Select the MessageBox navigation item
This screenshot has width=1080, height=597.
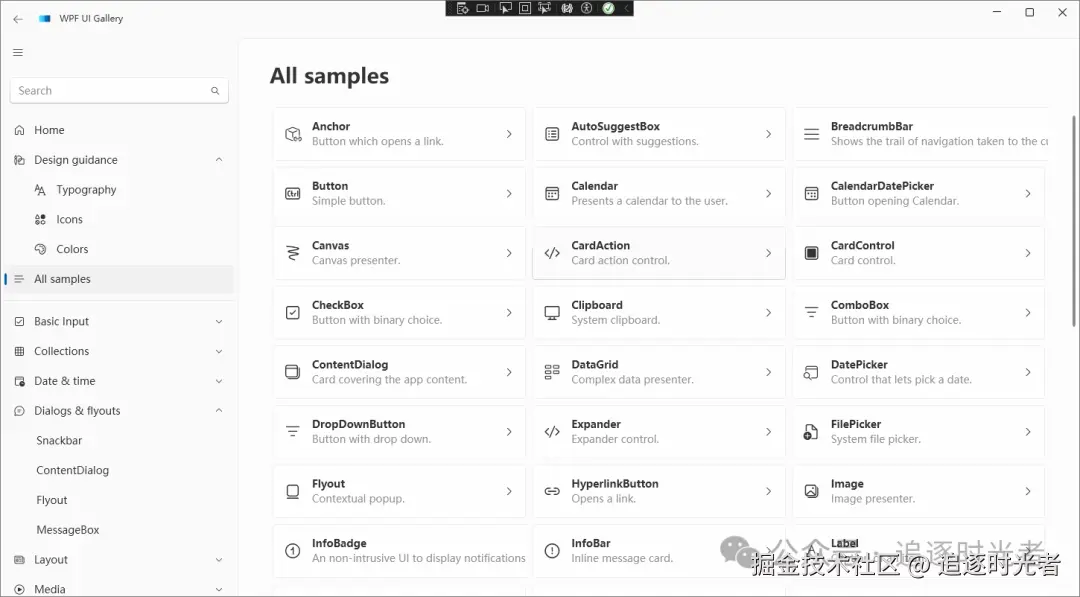click(68, 530)
